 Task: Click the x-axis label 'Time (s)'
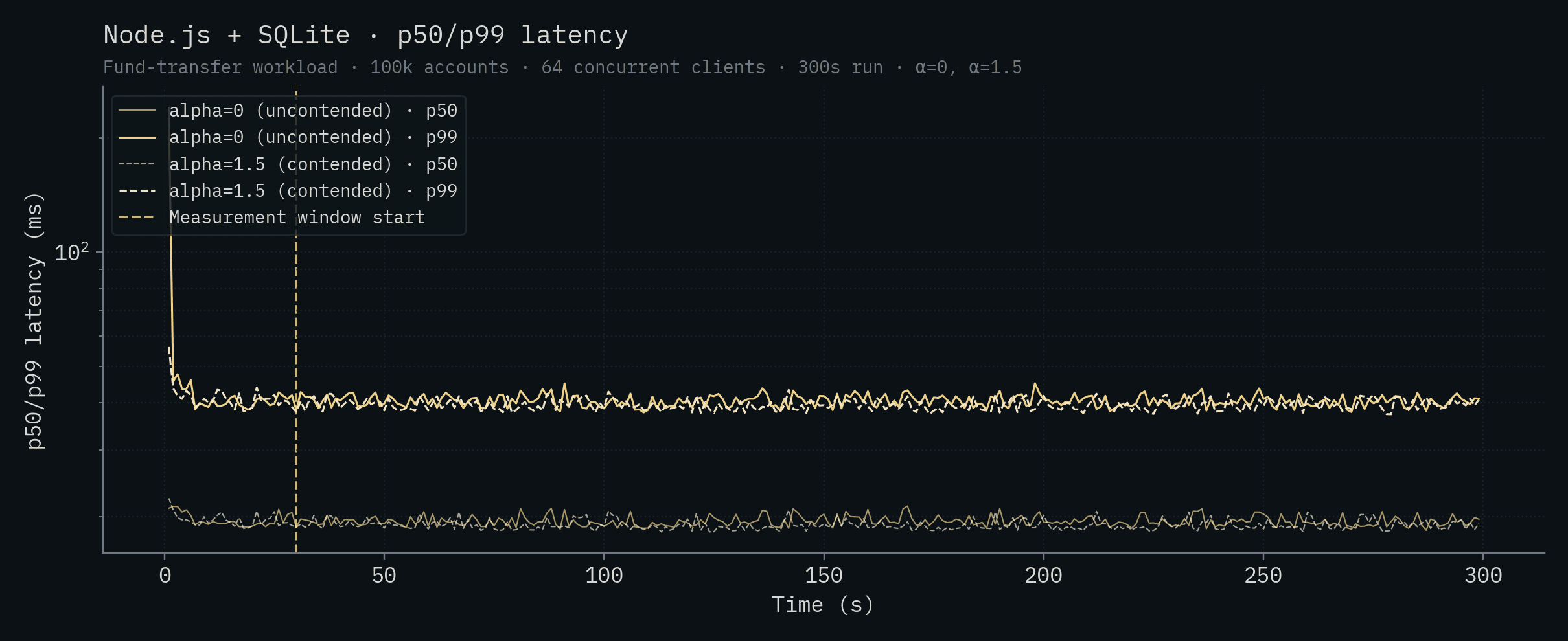pos(823,605)
